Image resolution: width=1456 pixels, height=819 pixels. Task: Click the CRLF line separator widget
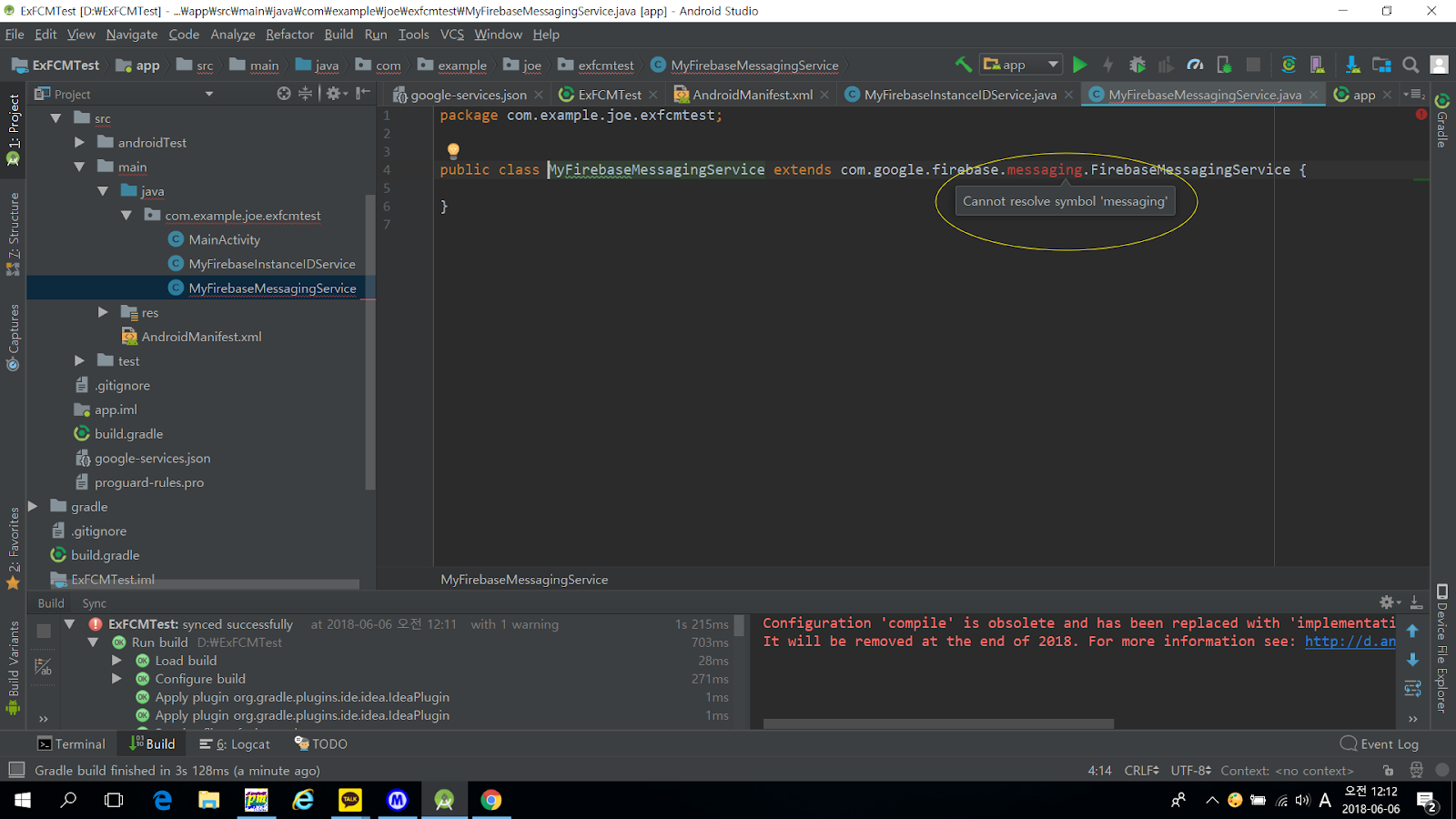1141,770
